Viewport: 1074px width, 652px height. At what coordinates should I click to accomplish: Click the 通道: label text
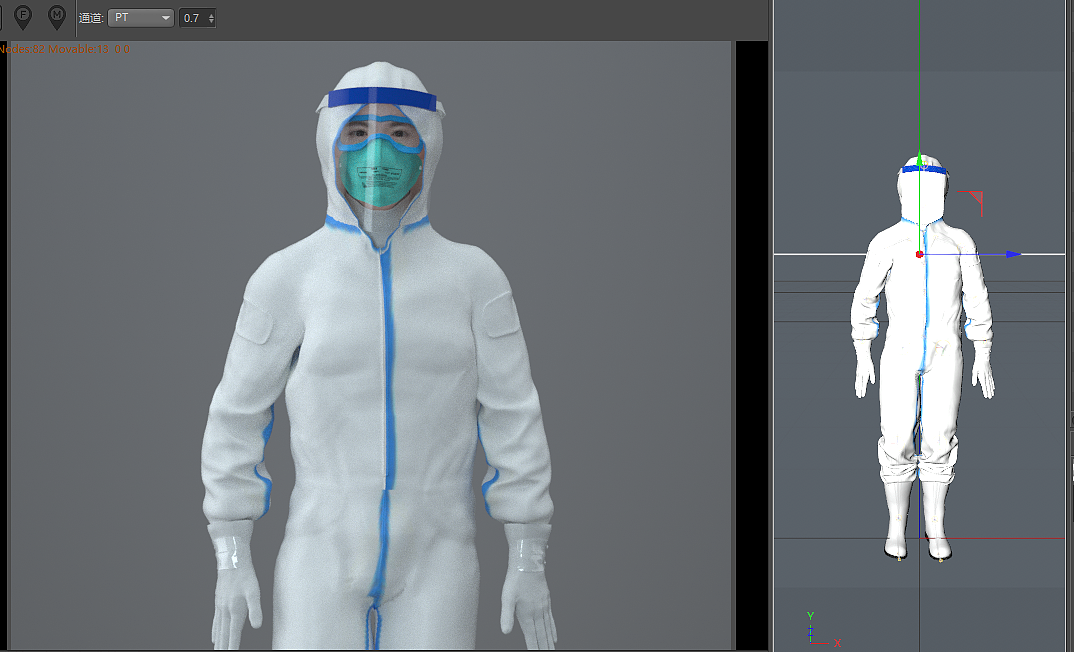tap(91, 18)
